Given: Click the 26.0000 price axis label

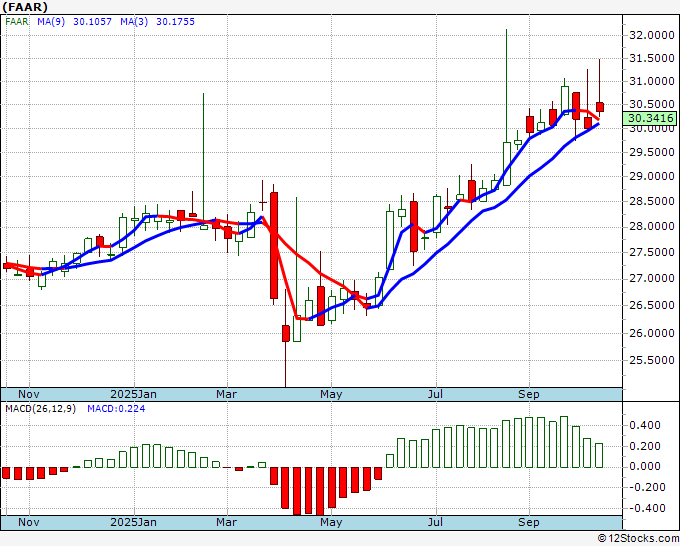Looking at the screenshot, I should click(x=651, y=333).
